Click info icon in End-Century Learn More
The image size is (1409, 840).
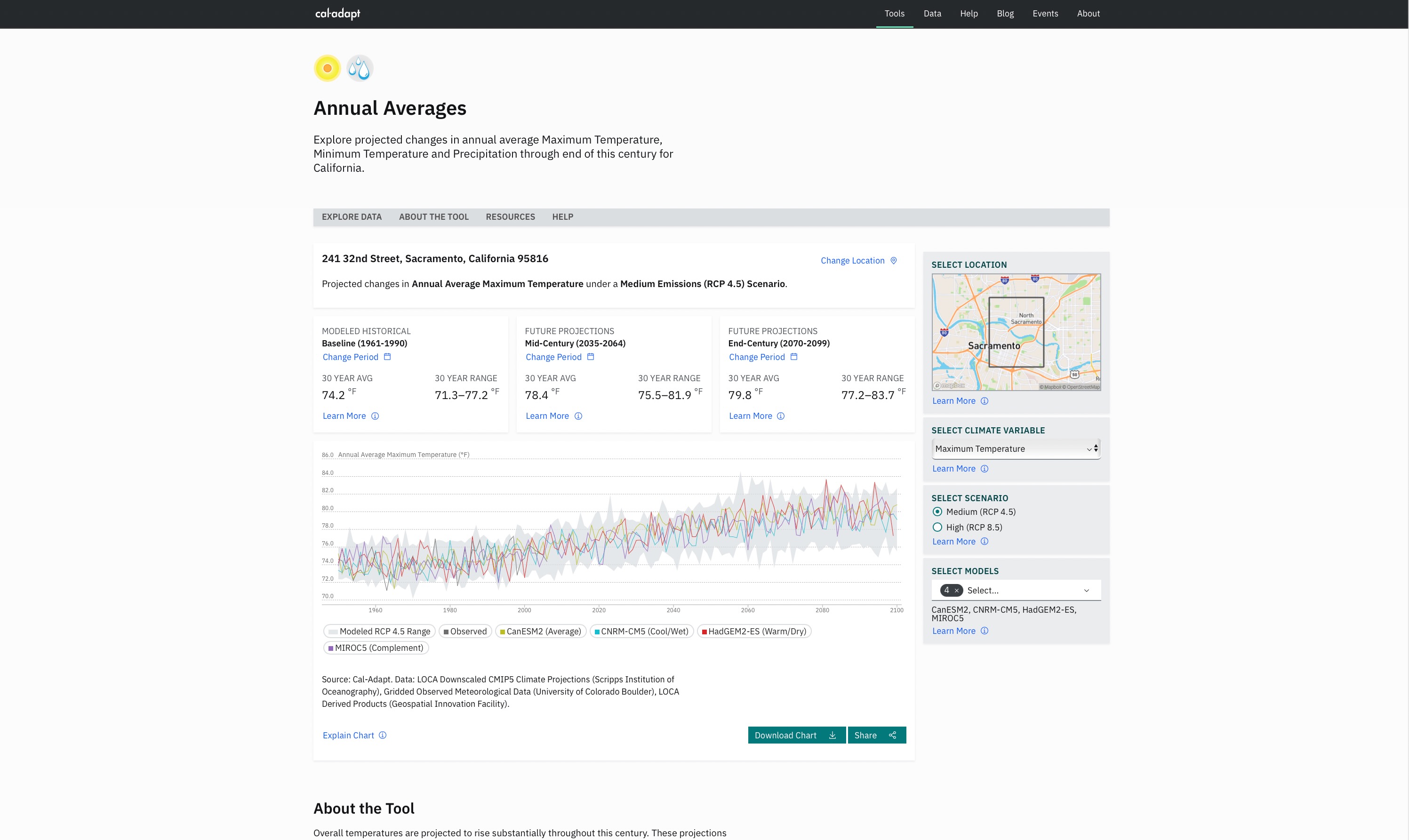[x=781, y=416]
